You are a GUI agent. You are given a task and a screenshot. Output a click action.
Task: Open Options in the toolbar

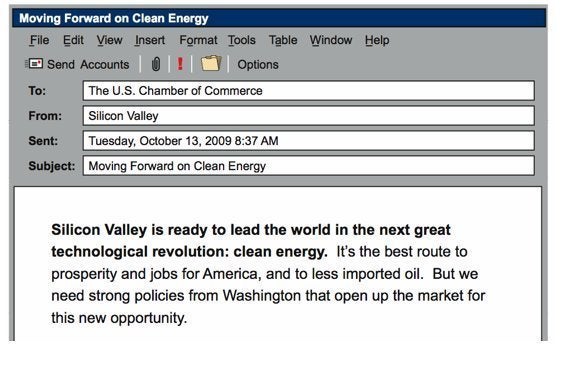click(258, 65)
